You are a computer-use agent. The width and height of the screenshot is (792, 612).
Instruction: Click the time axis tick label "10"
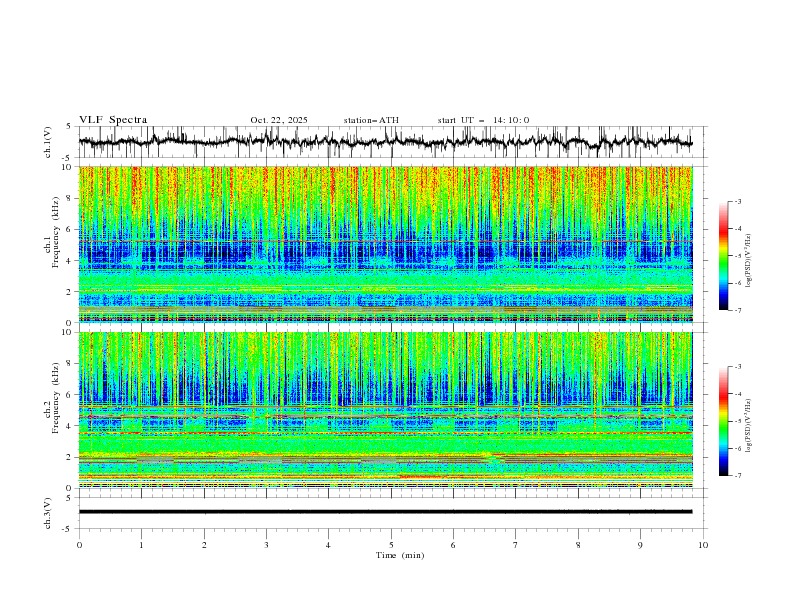[x=703, y=545]
